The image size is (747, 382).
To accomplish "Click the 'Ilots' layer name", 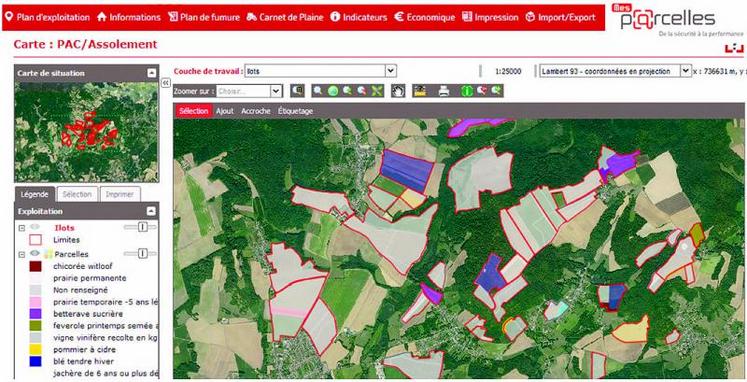I will (x=64, y=228).
